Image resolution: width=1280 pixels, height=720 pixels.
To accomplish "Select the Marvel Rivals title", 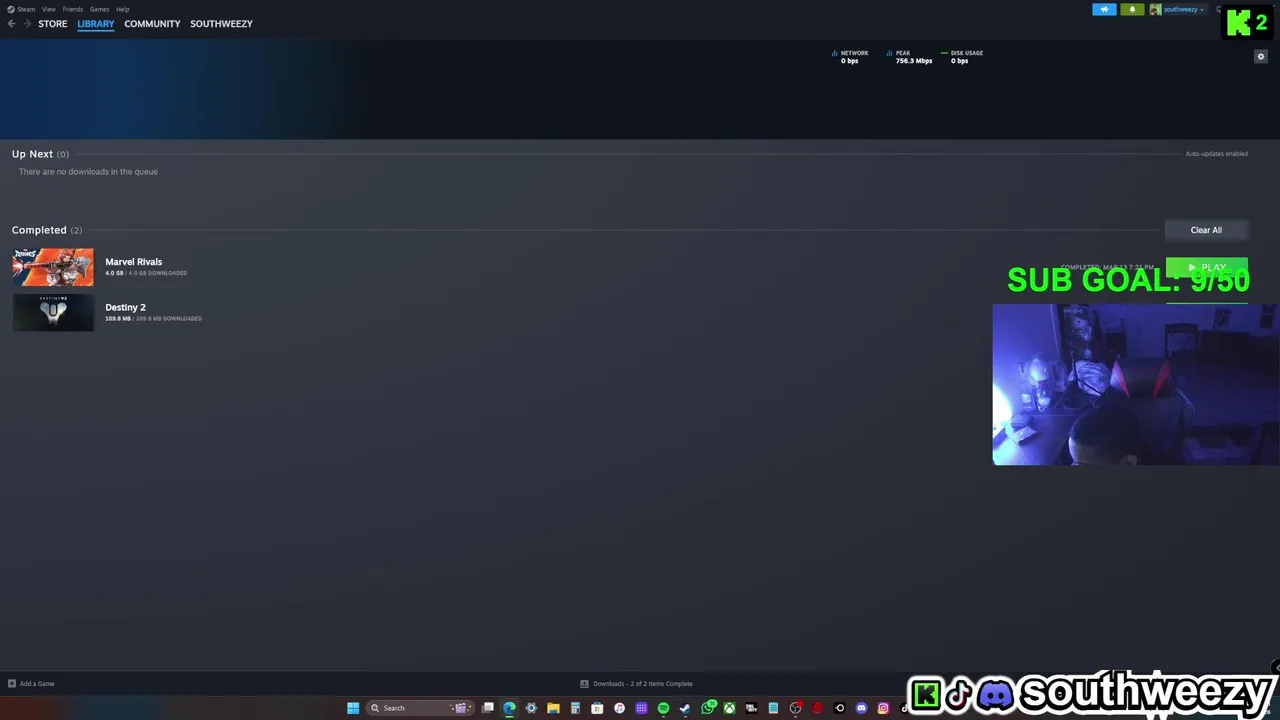I will [x=133, y=262].
